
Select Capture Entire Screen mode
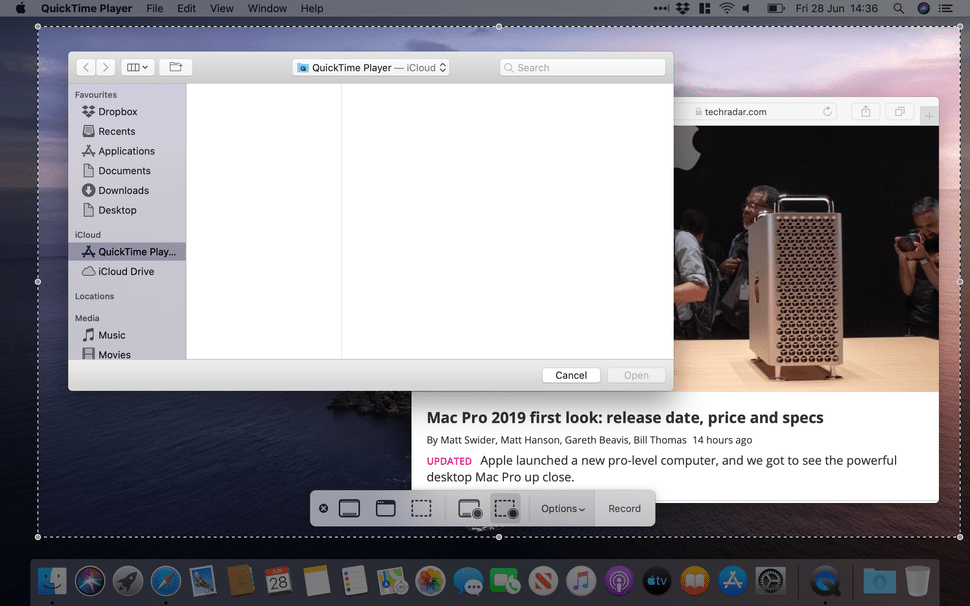pyautogui.click(x=349, y=508)
